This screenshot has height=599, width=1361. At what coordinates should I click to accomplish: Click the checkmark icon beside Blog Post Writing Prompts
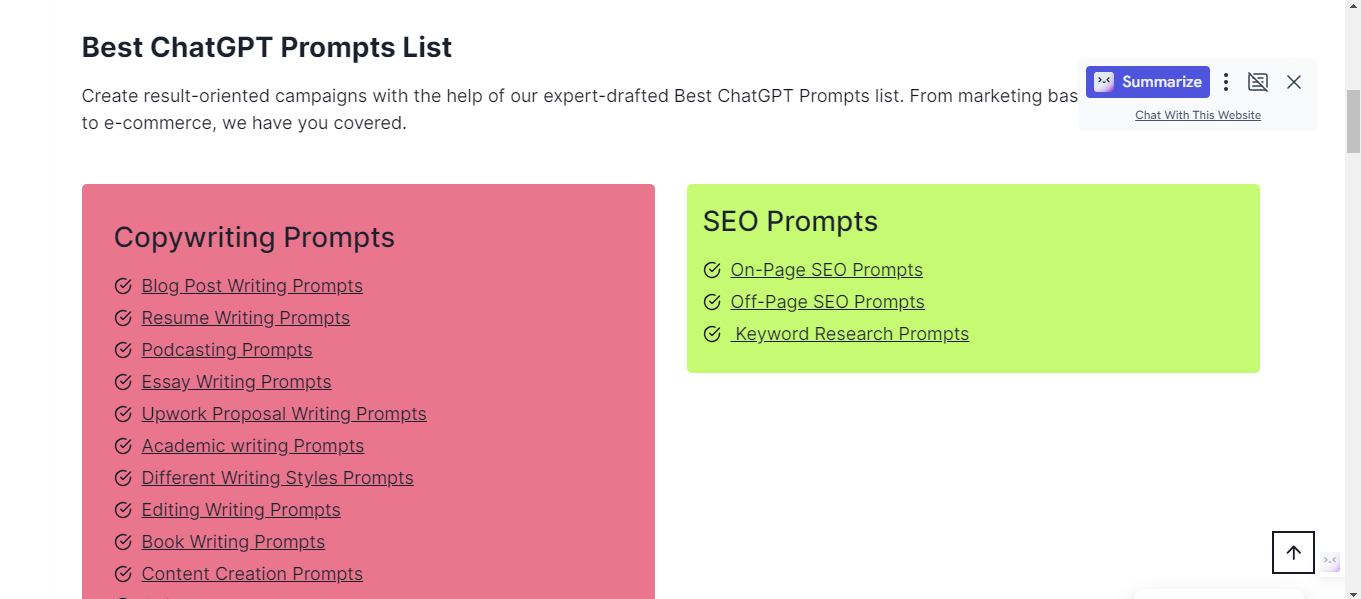tap(123, 285)
